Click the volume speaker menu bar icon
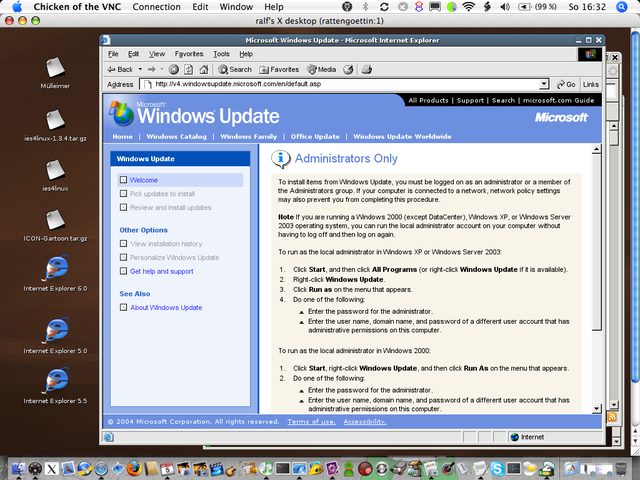Screen dimensions: 640x480 point(505,7)
